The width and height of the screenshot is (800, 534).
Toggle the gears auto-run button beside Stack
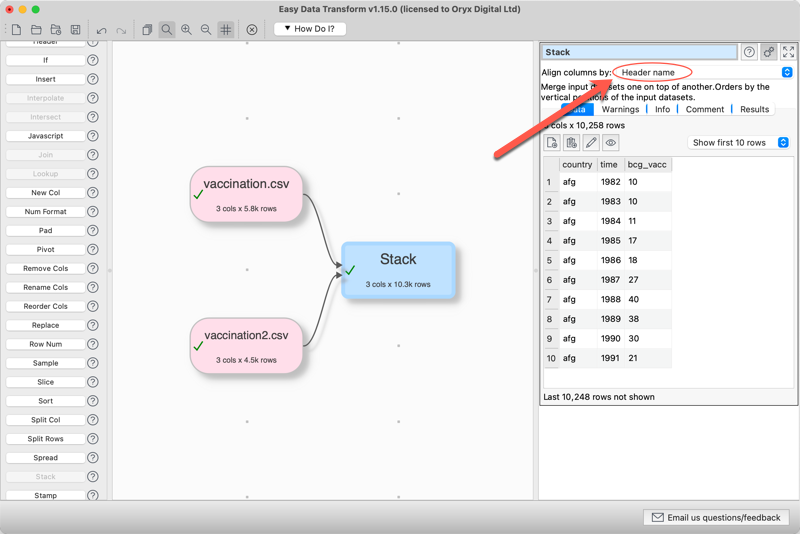click(769, 52)
